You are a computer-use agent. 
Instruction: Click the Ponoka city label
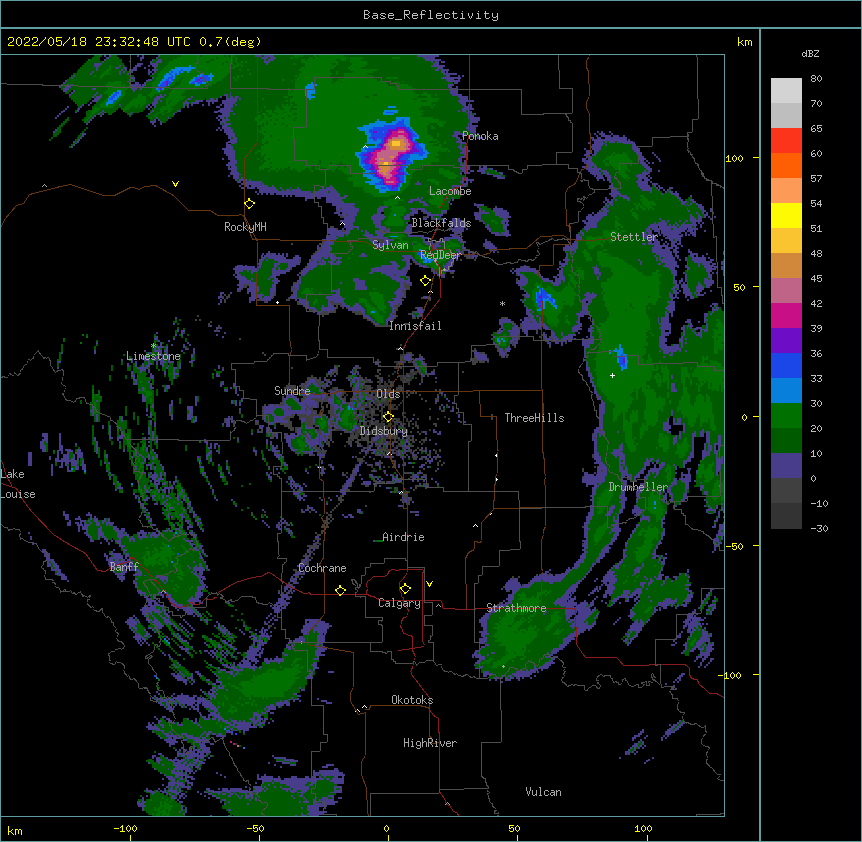(x=480, y=136)
